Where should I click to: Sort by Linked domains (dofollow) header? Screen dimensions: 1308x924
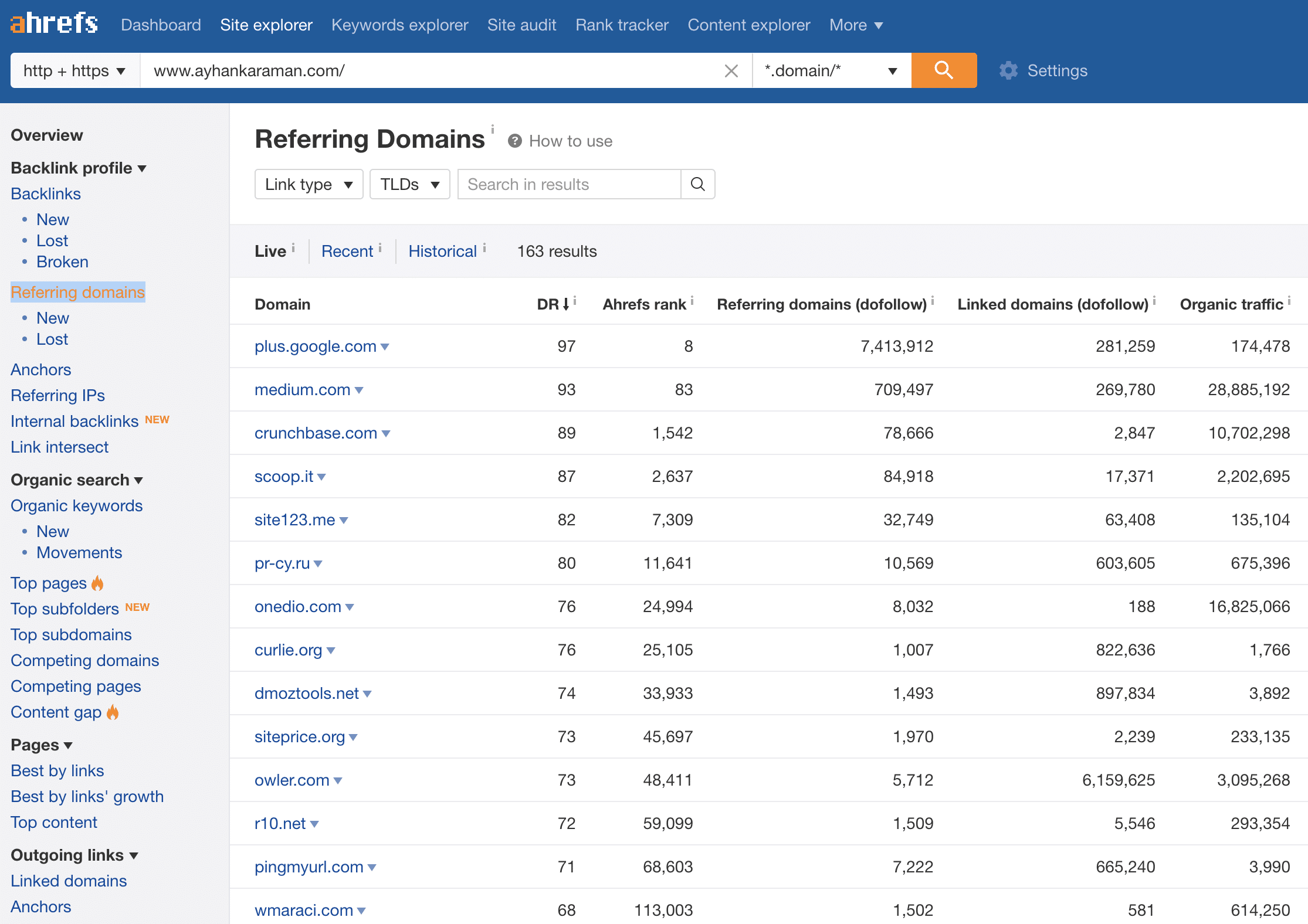(1053, 304)
